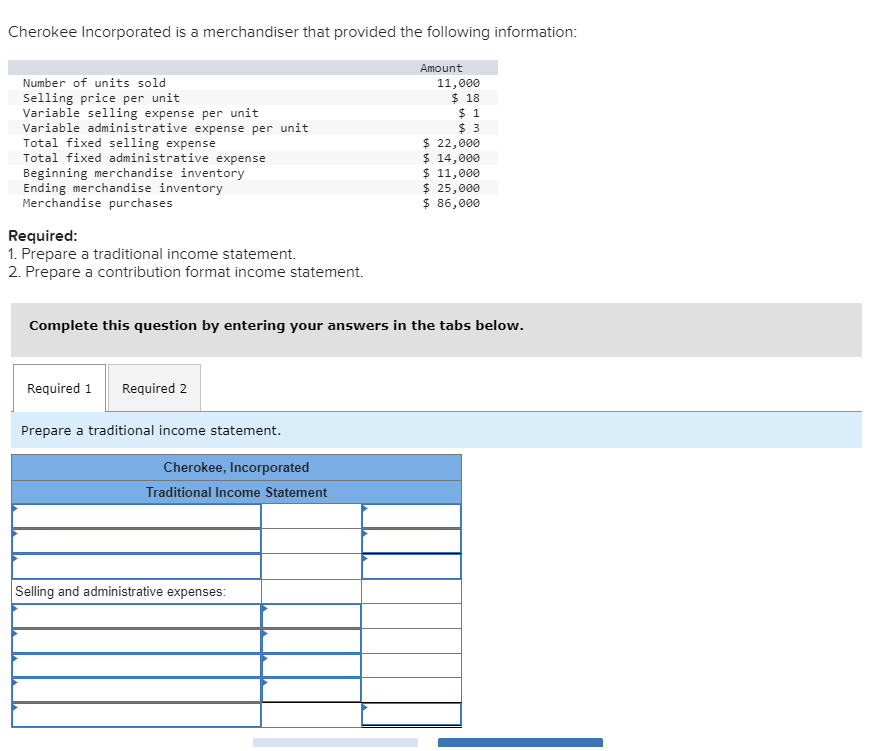Click first row right-column amount field
Screen dimensions: 886x751
[x=411, y=516]
